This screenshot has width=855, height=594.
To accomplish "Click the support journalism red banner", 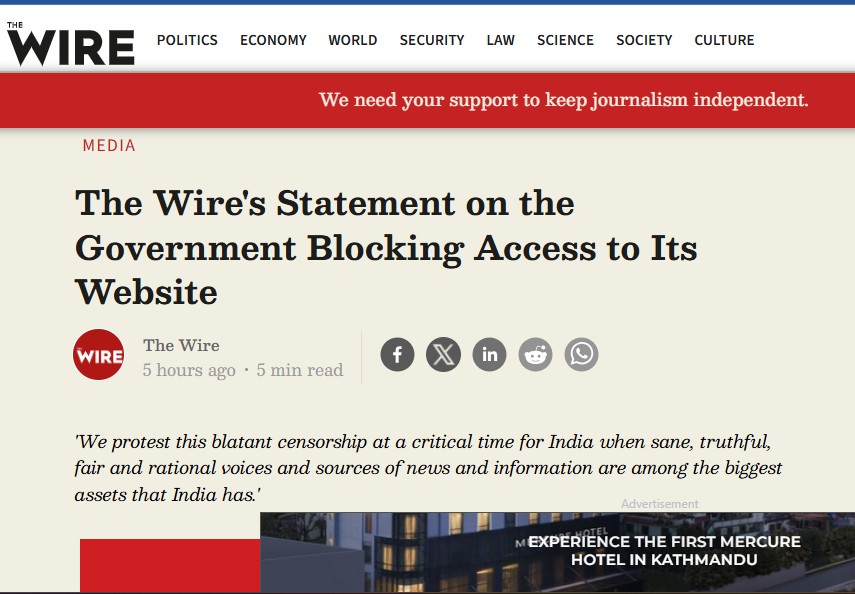I will (428, 100).
